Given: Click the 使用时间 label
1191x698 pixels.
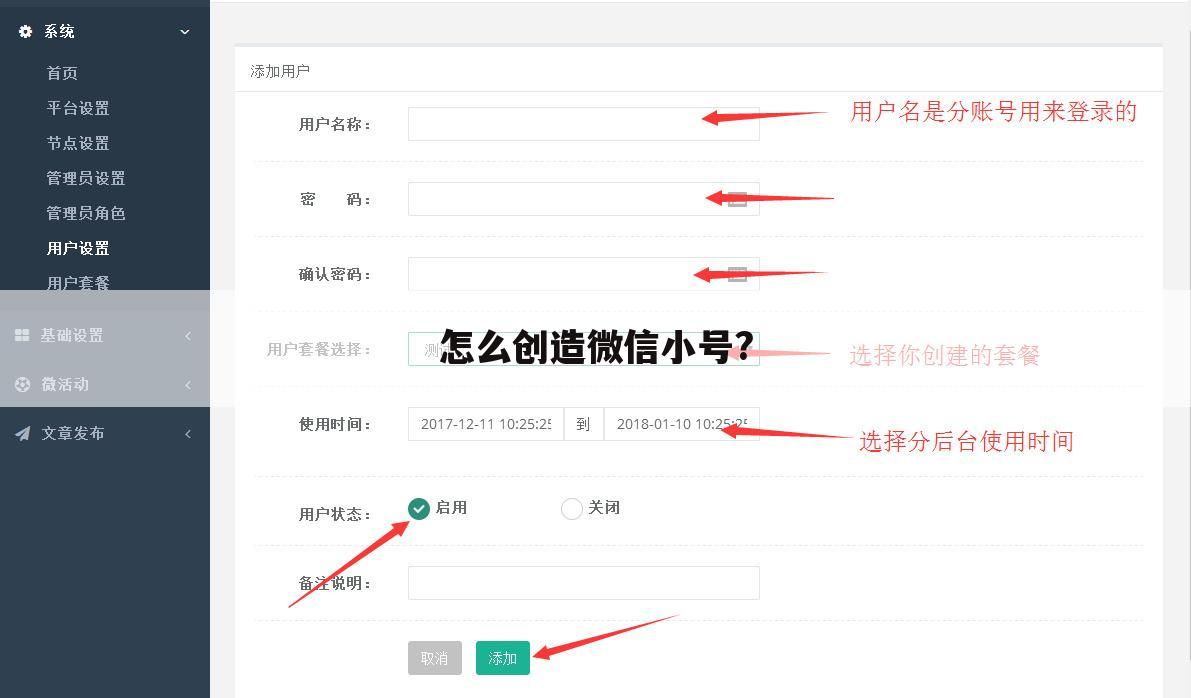Looking at the screenshot, I should point(335,425).
